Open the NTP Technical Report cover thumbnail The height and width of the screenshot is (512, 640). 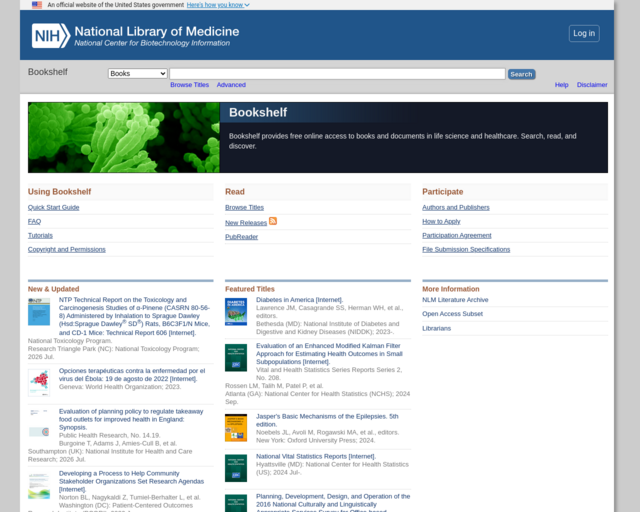coord(39,312)
